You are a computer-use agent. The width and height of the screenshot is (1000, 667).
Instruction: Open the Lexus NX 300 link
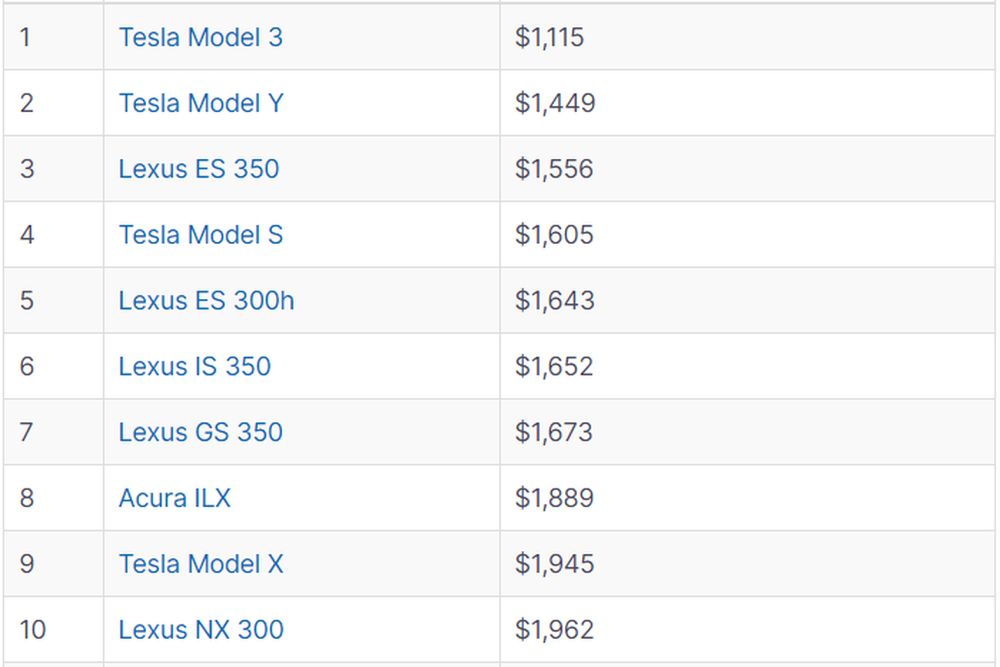click(x=201, y=629)
